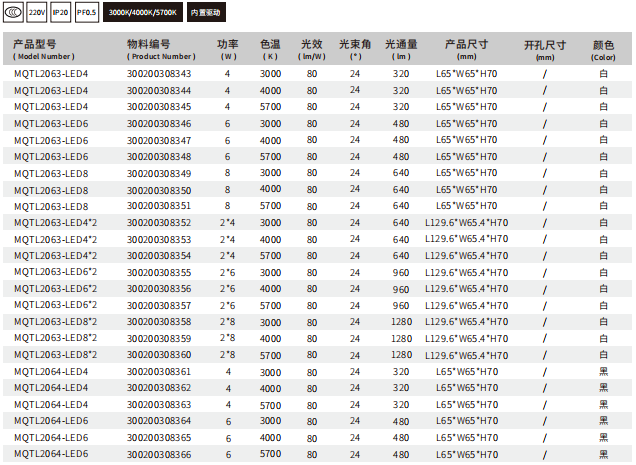Screen dimensions: 636x465
Task: Click color 黑 in row 300200308361
Action: pyautogui.click(x=604, y=371)
